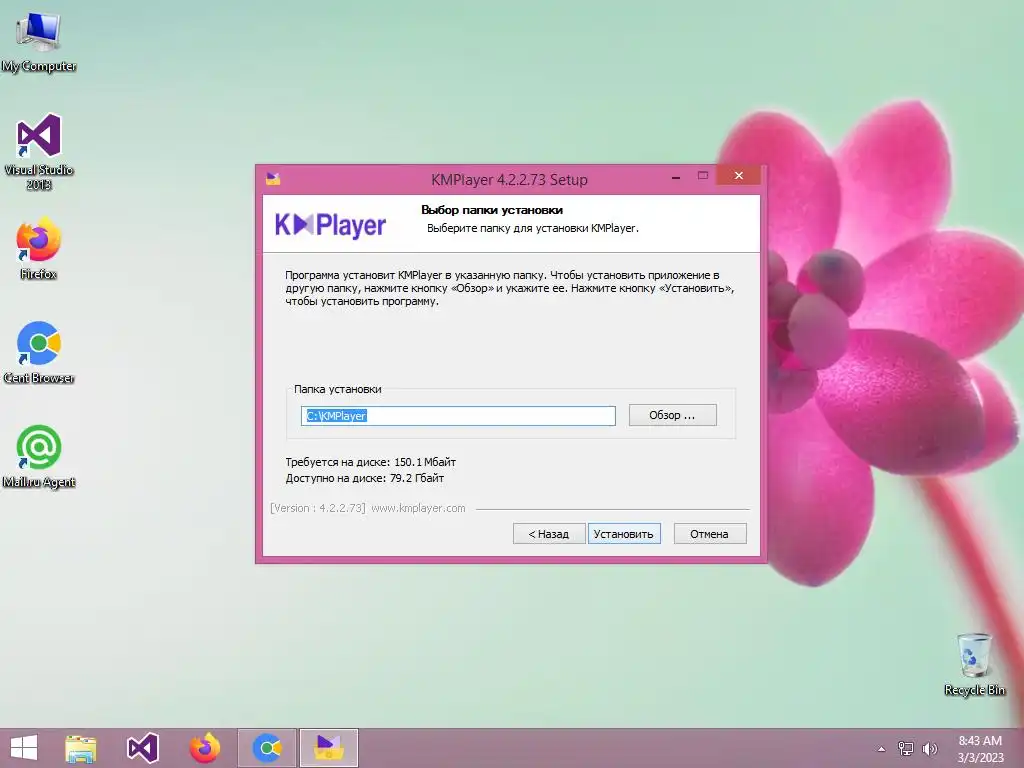Open the Visual Studio 2013 desktop shortcut

click(x=39, y=152)
